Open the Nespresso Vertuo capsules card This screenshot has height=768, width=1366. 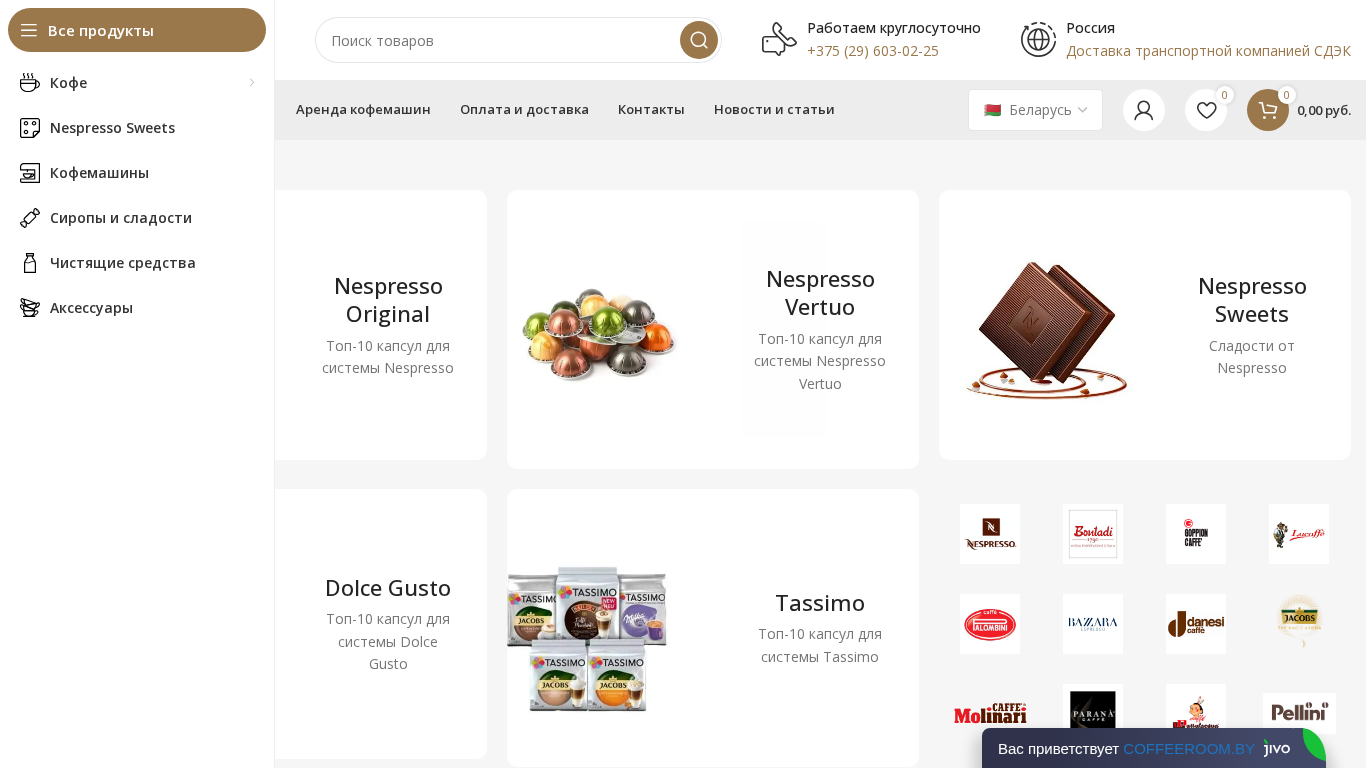(x=713, y=329)
